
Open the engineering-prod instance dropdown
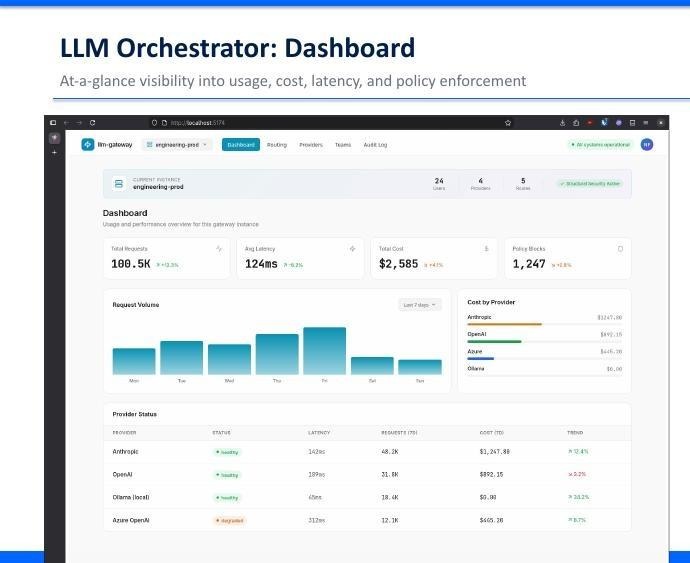coord(177,144)
